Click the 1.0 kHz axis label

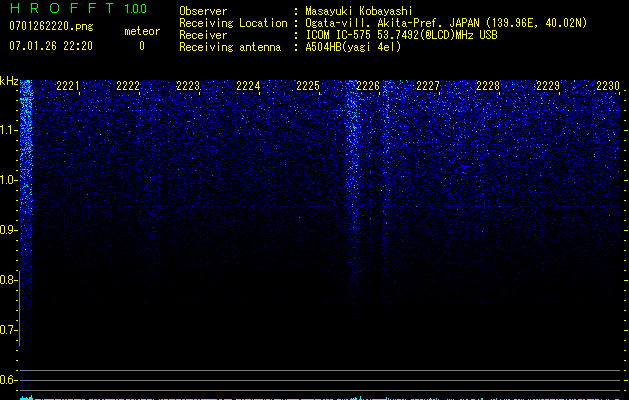pyautogui.click(x=8, y=180)
